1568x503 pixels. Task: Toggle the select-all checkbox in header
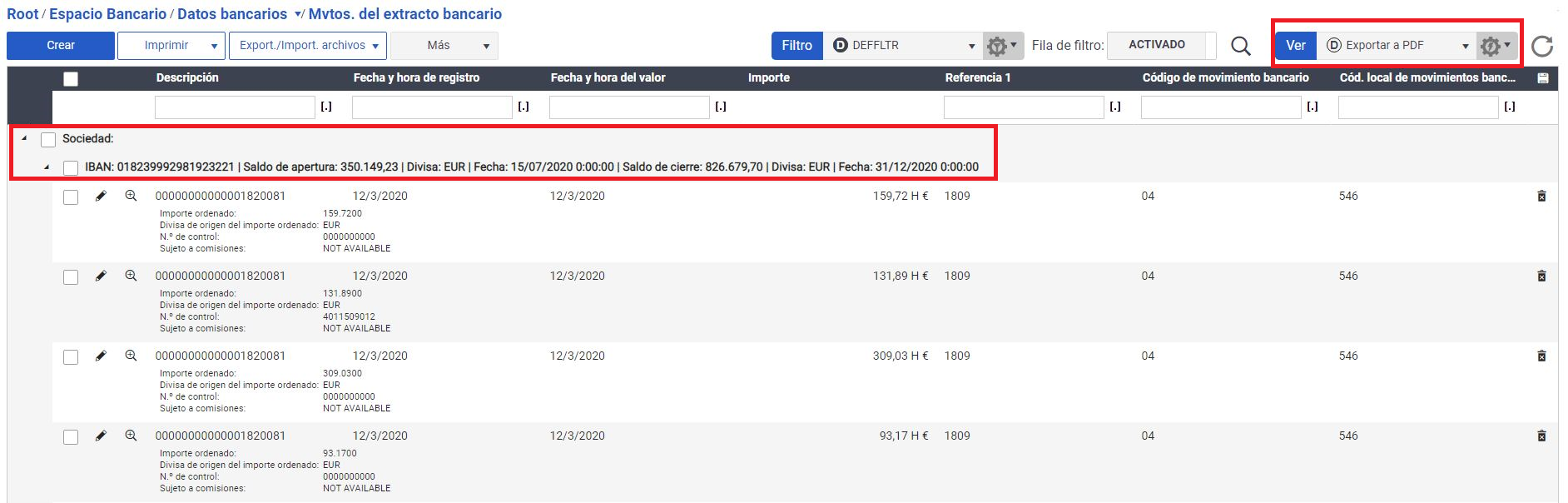(71, 79)
